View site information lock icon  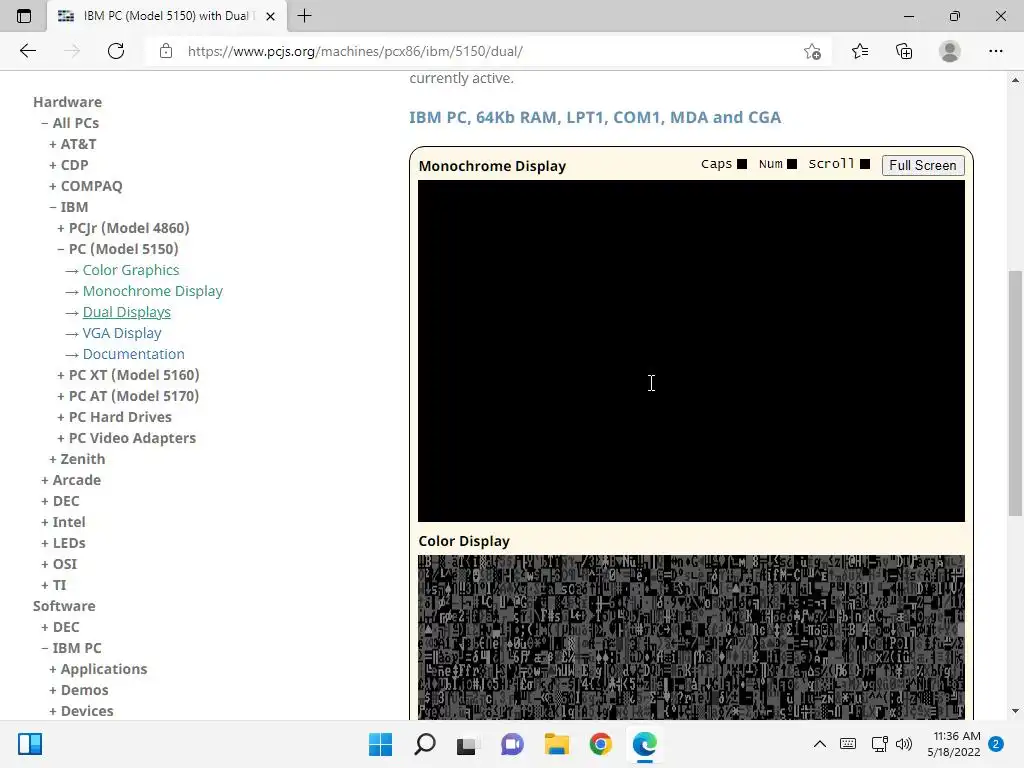pyautogui.click(x=166, y=51)
